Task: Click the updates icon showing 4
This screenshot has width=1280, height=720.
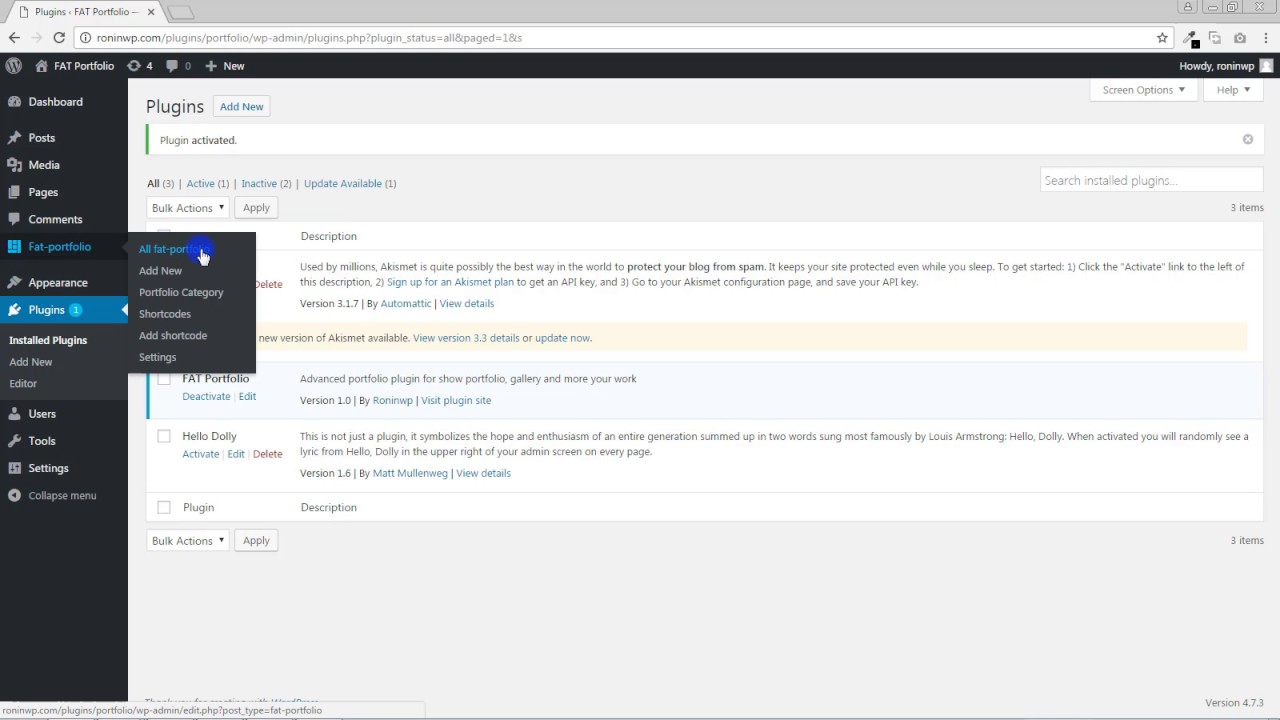Action: (x=134, y=66)
